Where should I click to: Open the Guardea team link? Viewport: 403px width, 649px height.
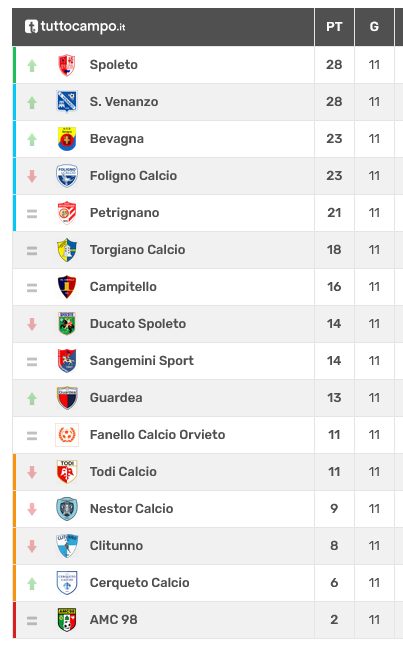click(x=116, y=398)
